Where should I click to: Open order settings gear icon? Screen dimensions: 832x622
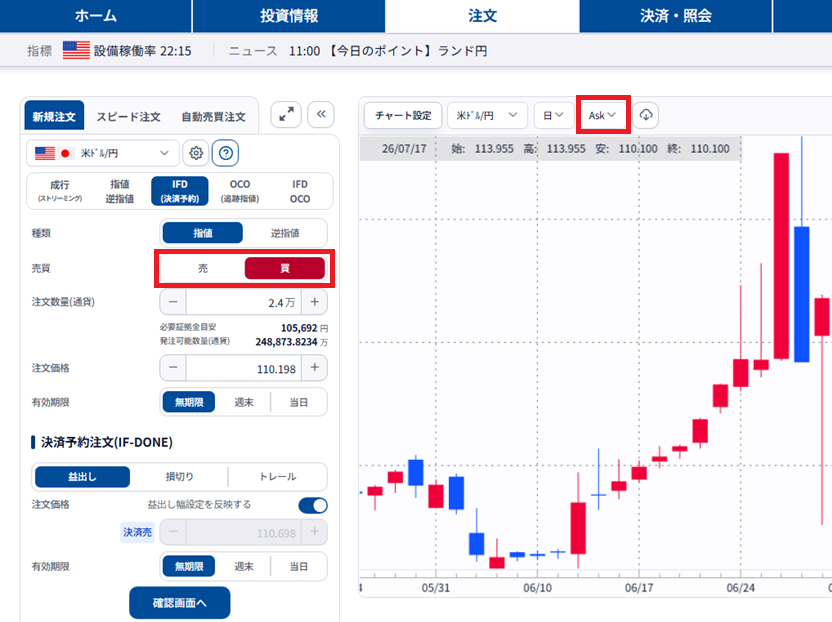pos(196,153)
